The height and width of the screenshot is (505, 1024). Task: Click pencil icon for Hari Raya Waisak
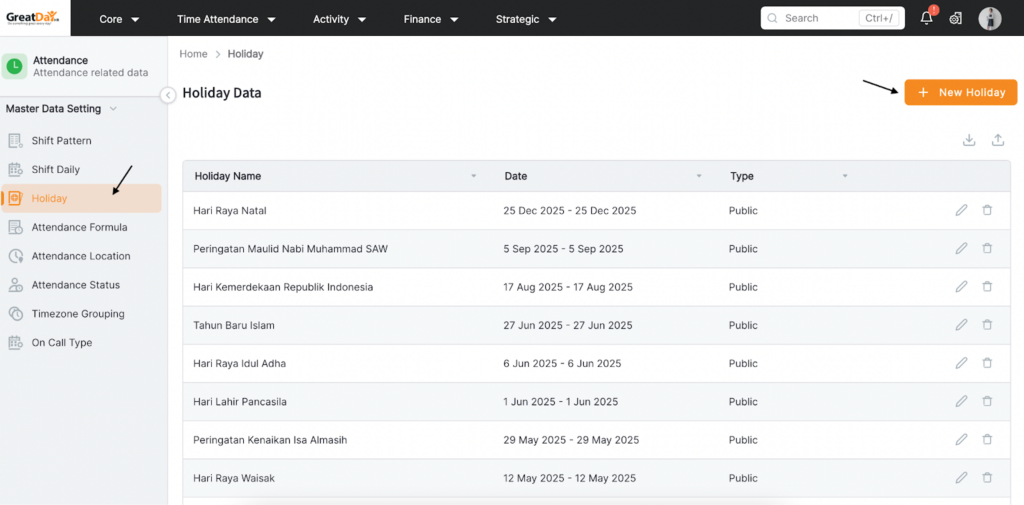click(x=961, y=478)
